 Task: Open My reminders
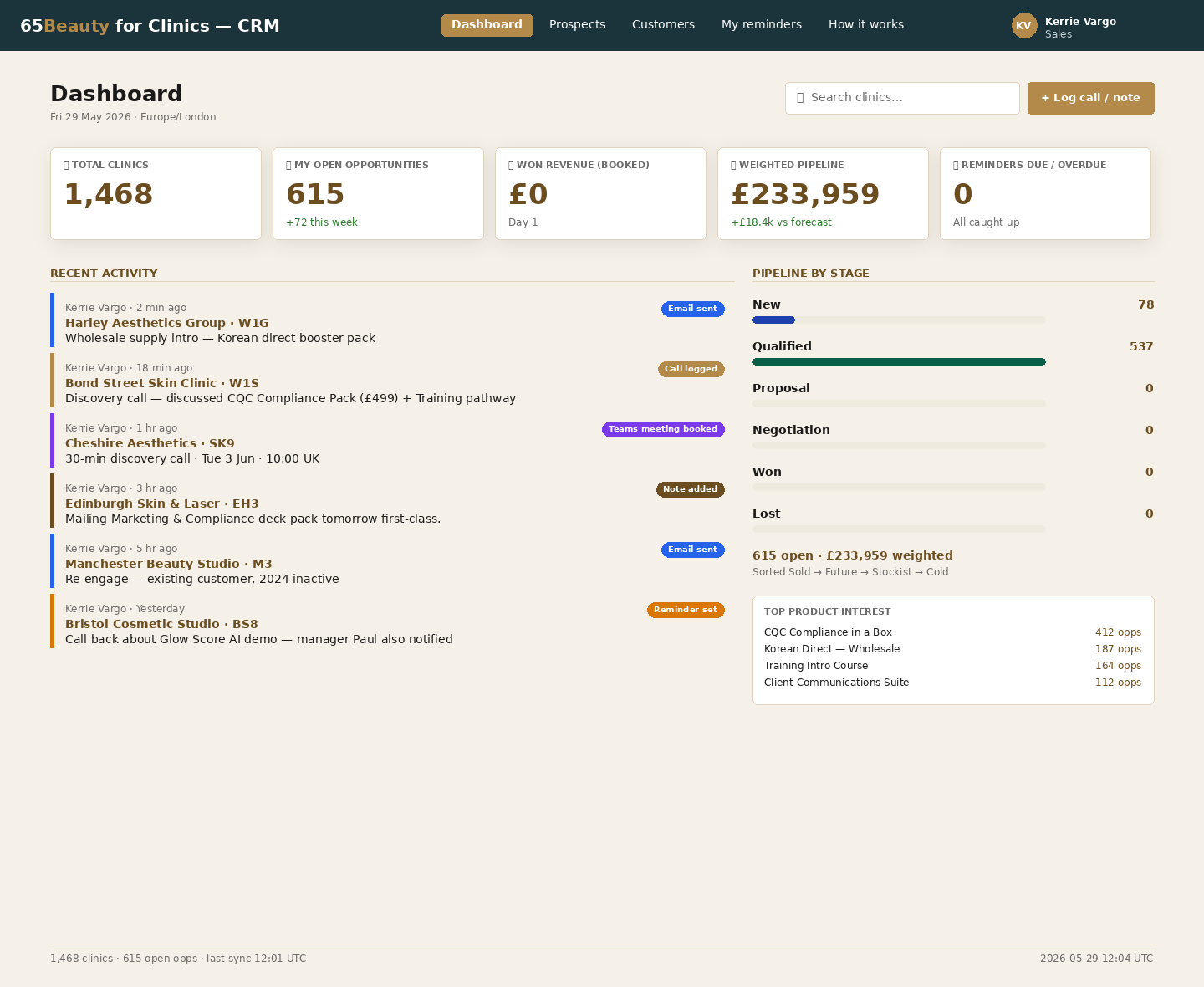coord(762,25)
